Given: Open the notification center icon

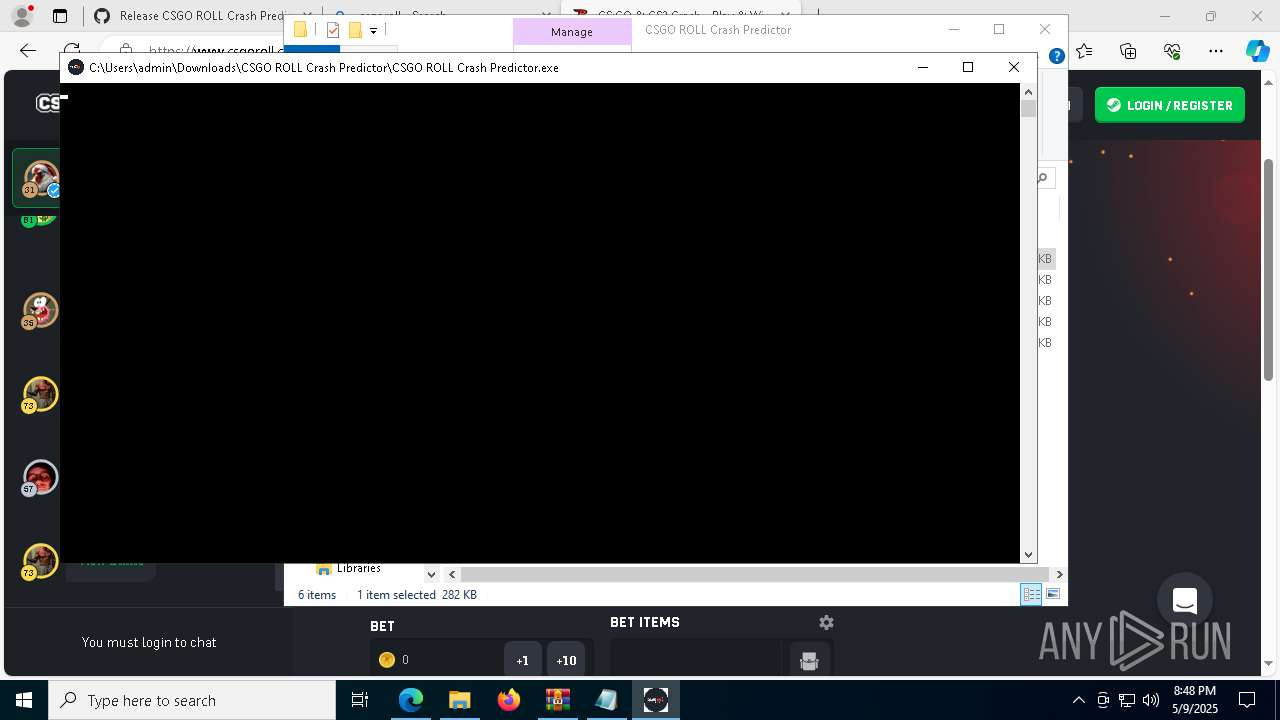Looking at the screenshot, I should click(1247, 700).
